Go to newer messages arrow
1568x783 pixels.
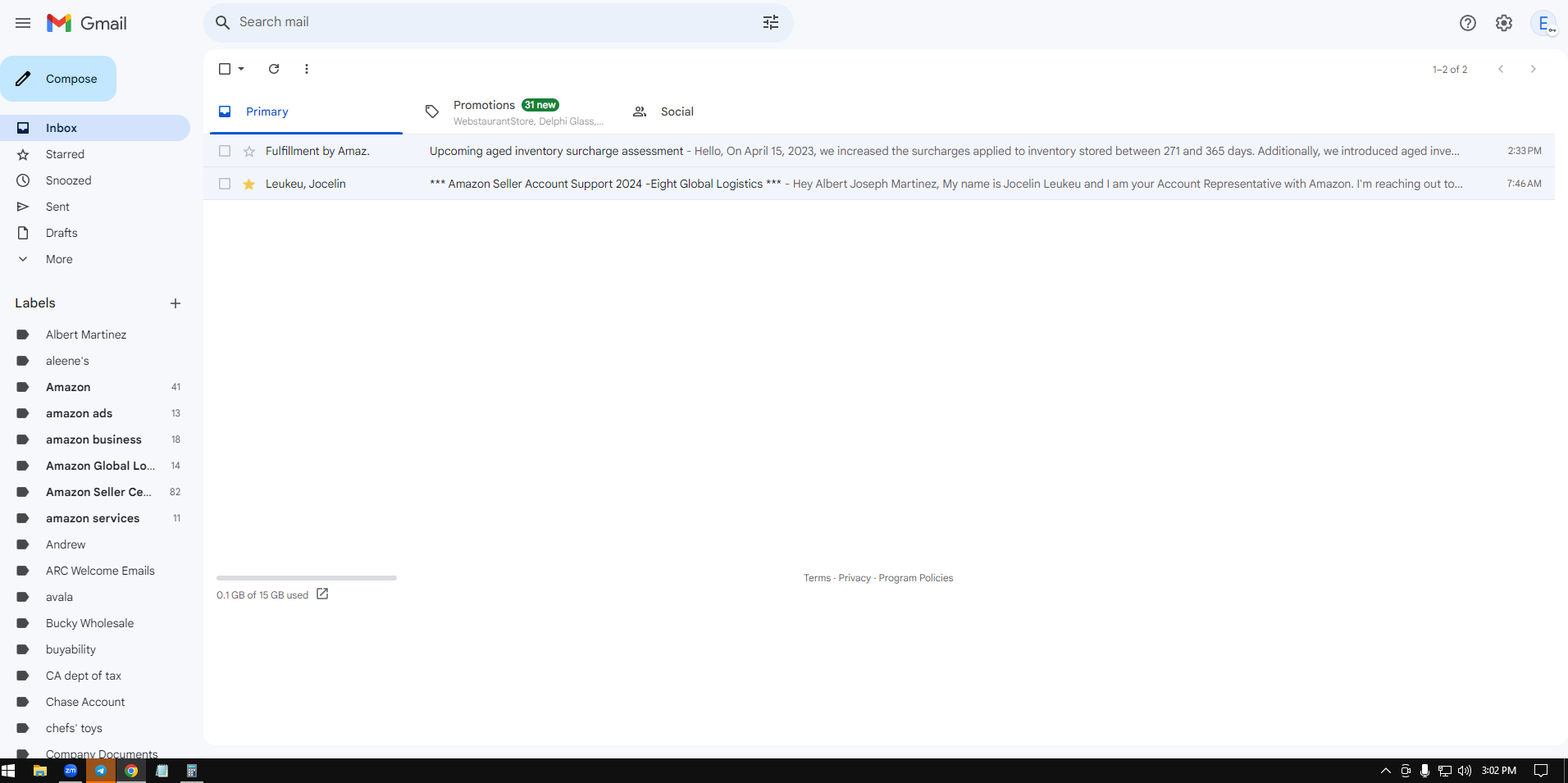pos(1501,69)
